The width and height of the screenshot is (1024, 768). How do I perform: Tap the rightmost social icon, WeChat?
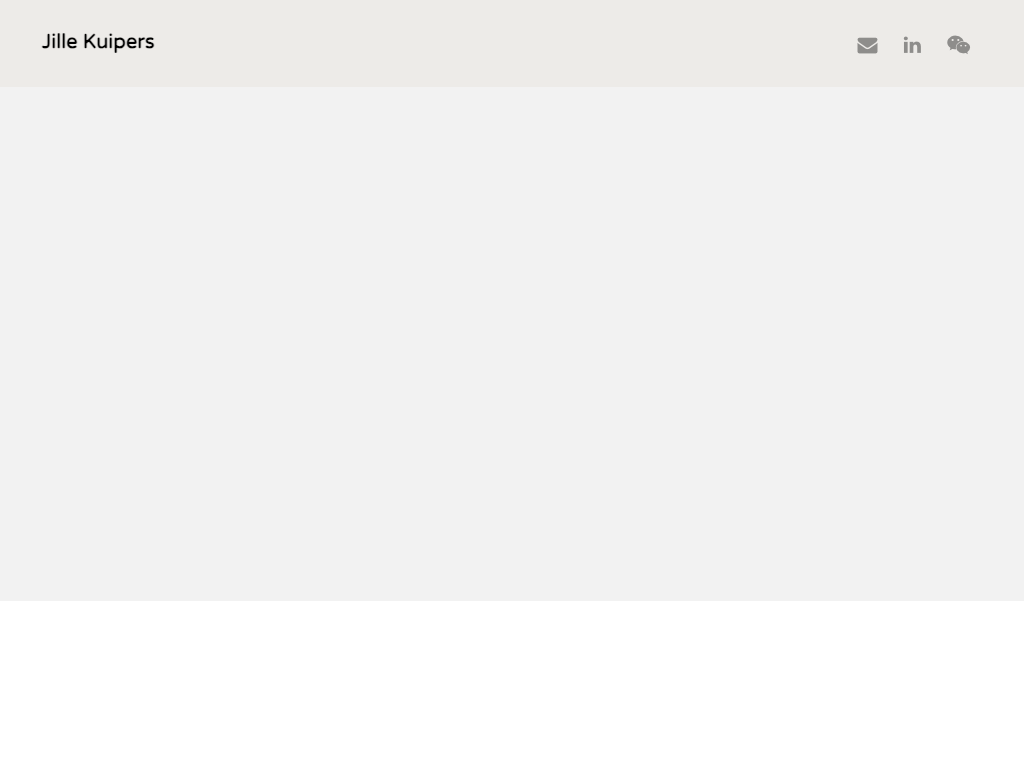pos(959,45)
